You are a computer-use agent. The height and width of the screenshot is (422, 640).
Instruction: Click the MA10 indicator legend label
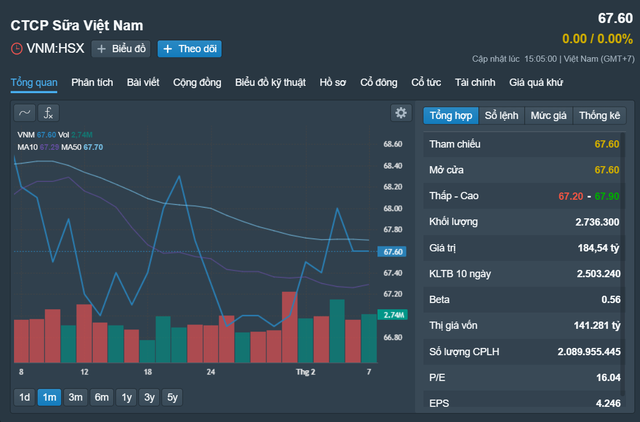coord(27,147)
